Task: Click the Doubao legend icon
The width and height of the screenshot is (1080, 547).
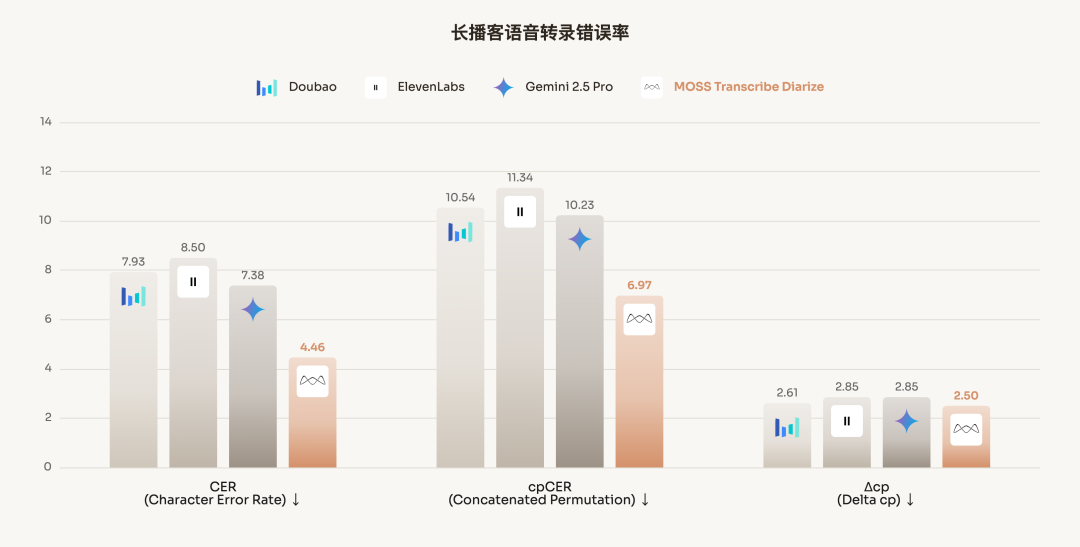Action: pos(267,87)
